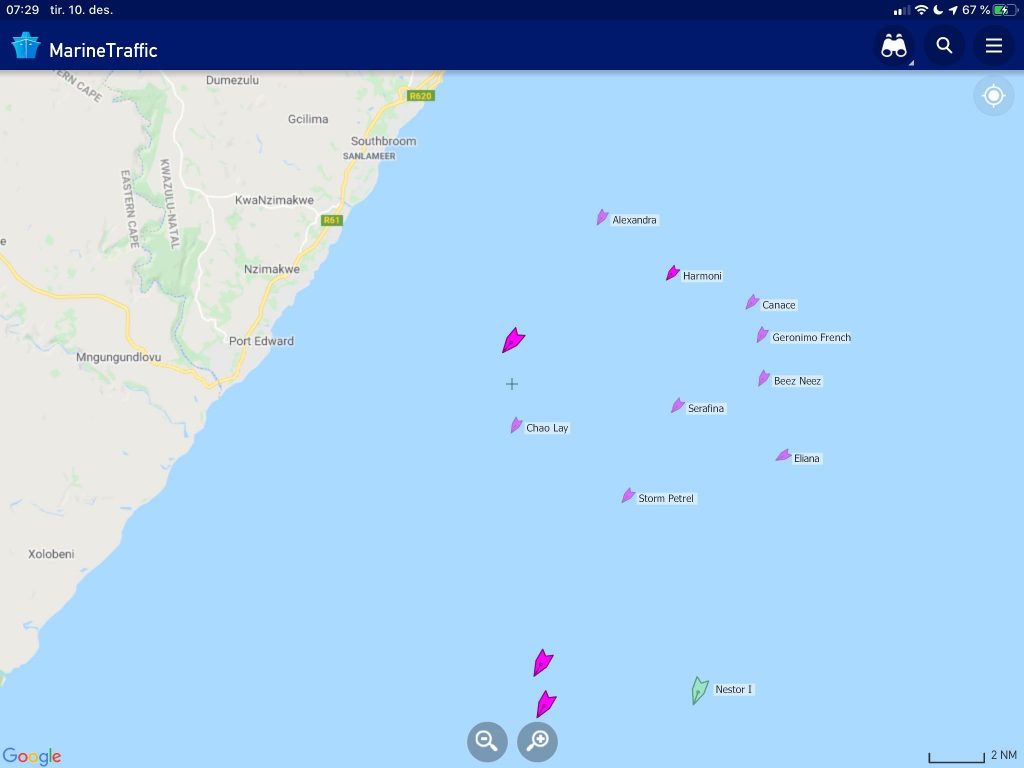Select the Nestor I green vessel marker
This screenshot has width=1024, height=768.
[699, 690]
